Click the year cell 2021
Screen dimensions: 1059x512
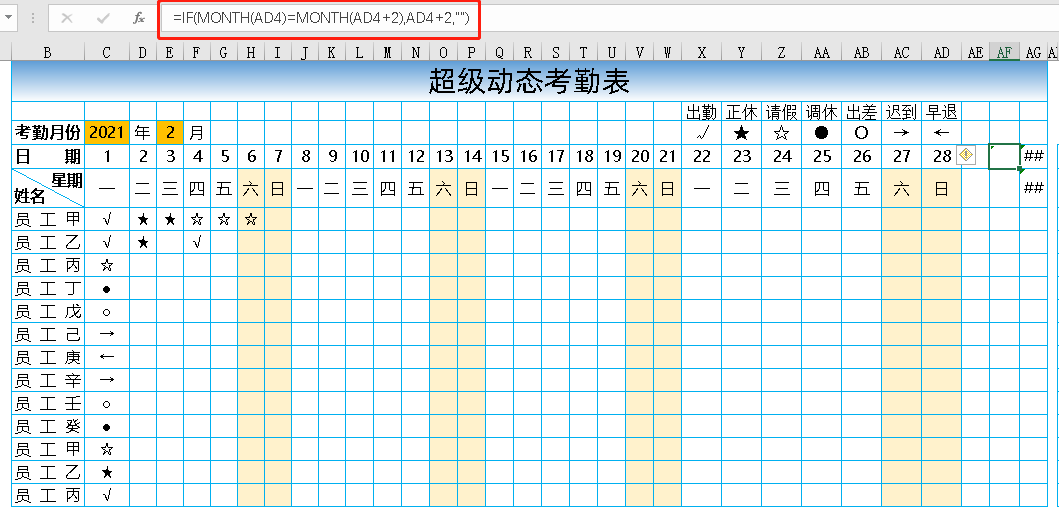(107, 132)
